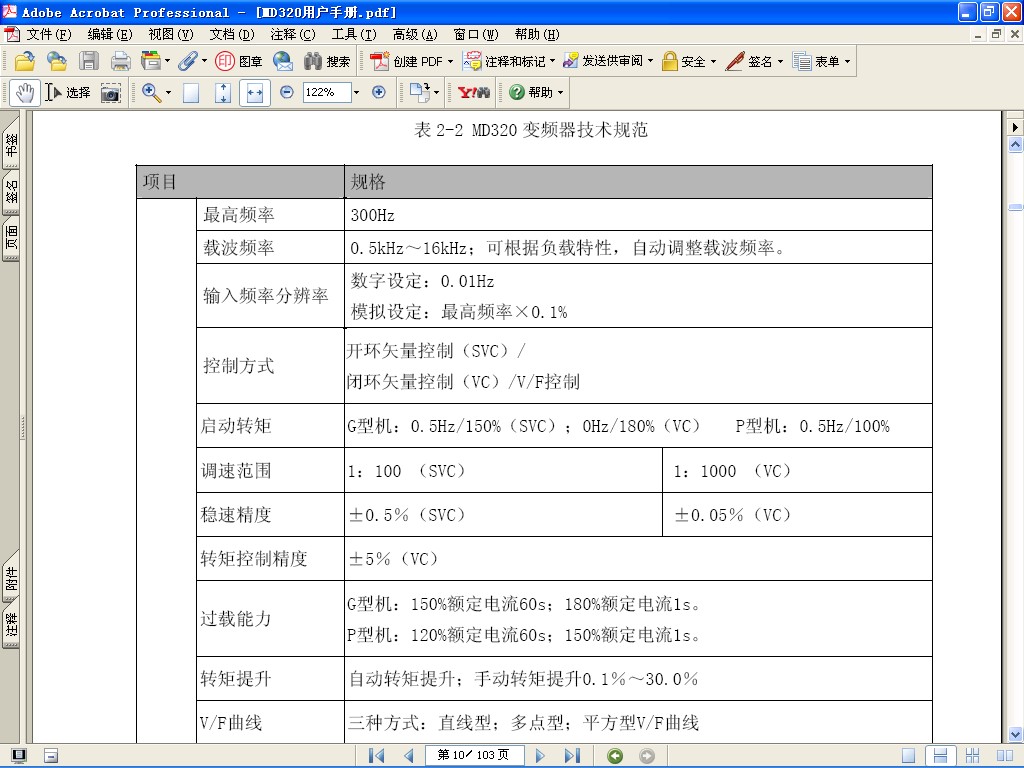Open the 工具(T) menu
This screenshot has height=768, width=1024.
[353, 34]
